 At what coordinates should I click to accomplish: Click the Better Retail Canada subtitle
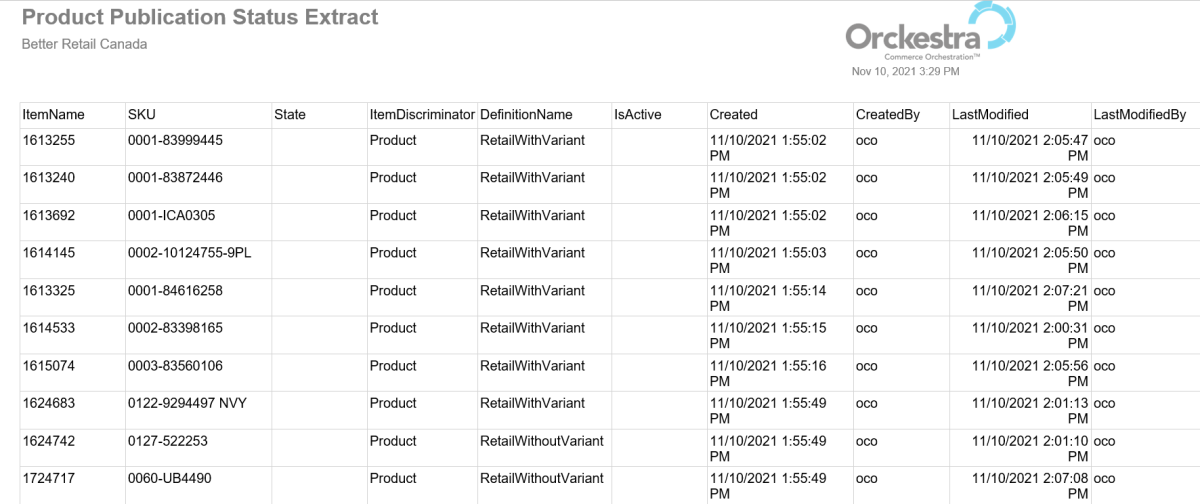[x=84, y=44]
